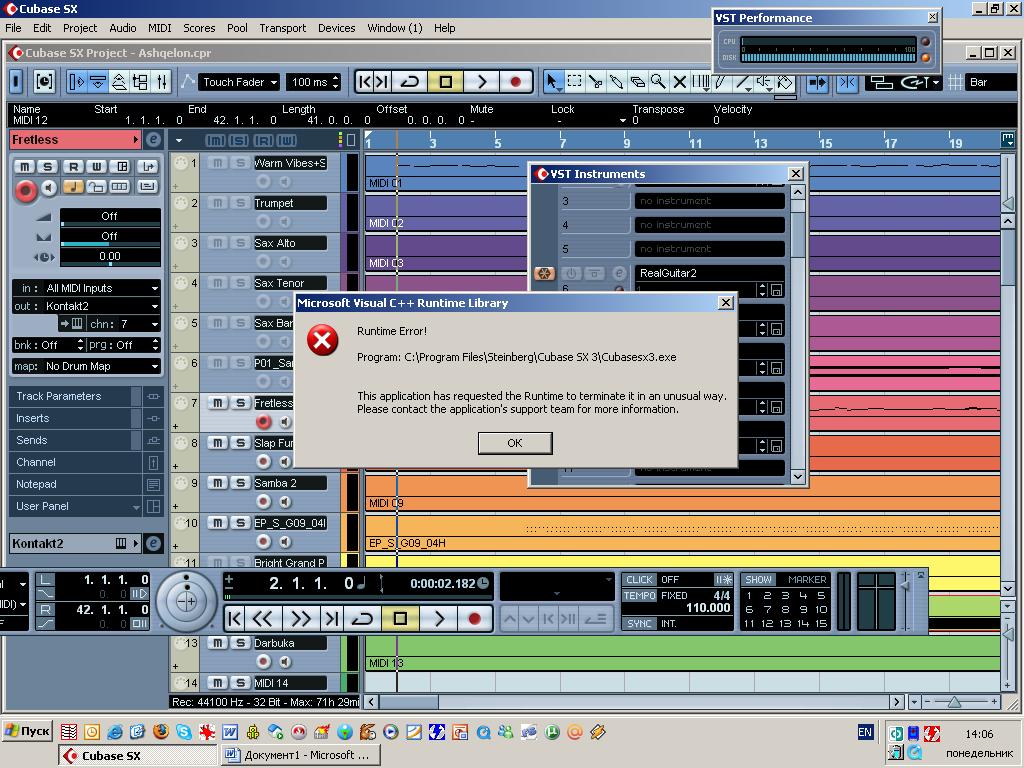The height and width of the screenshot is (768, 1024).
Task: Show the Inspector via toolbar icon
Action: pos(76,82)
